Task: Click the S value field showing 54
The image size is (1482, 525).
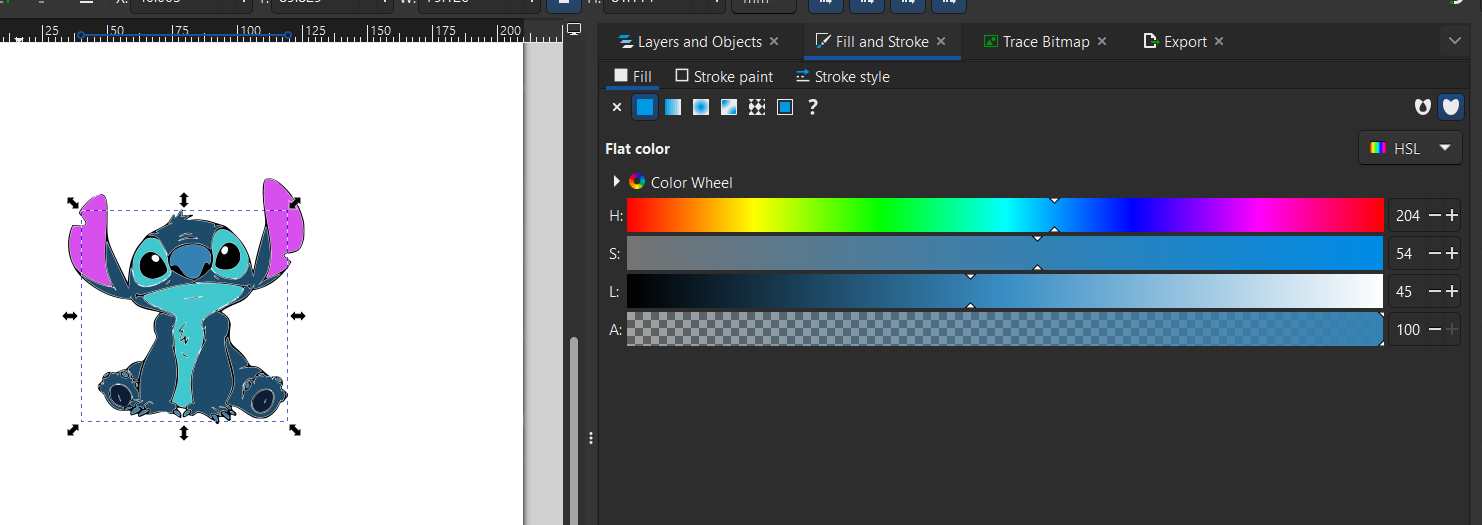Action: [x=1408, y=253]
